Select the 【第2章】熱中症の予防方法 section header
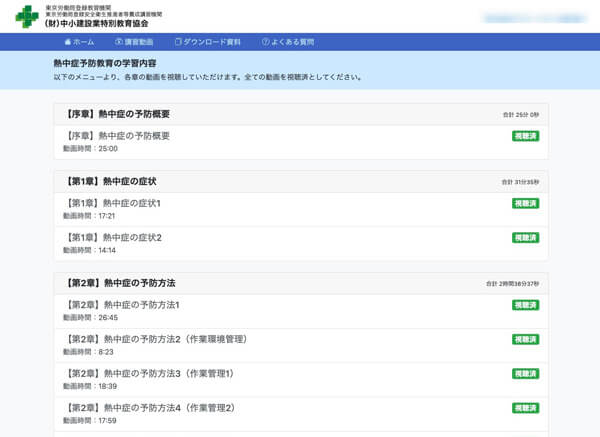This screenshot has height=437, width=600. tap(301, 283)
